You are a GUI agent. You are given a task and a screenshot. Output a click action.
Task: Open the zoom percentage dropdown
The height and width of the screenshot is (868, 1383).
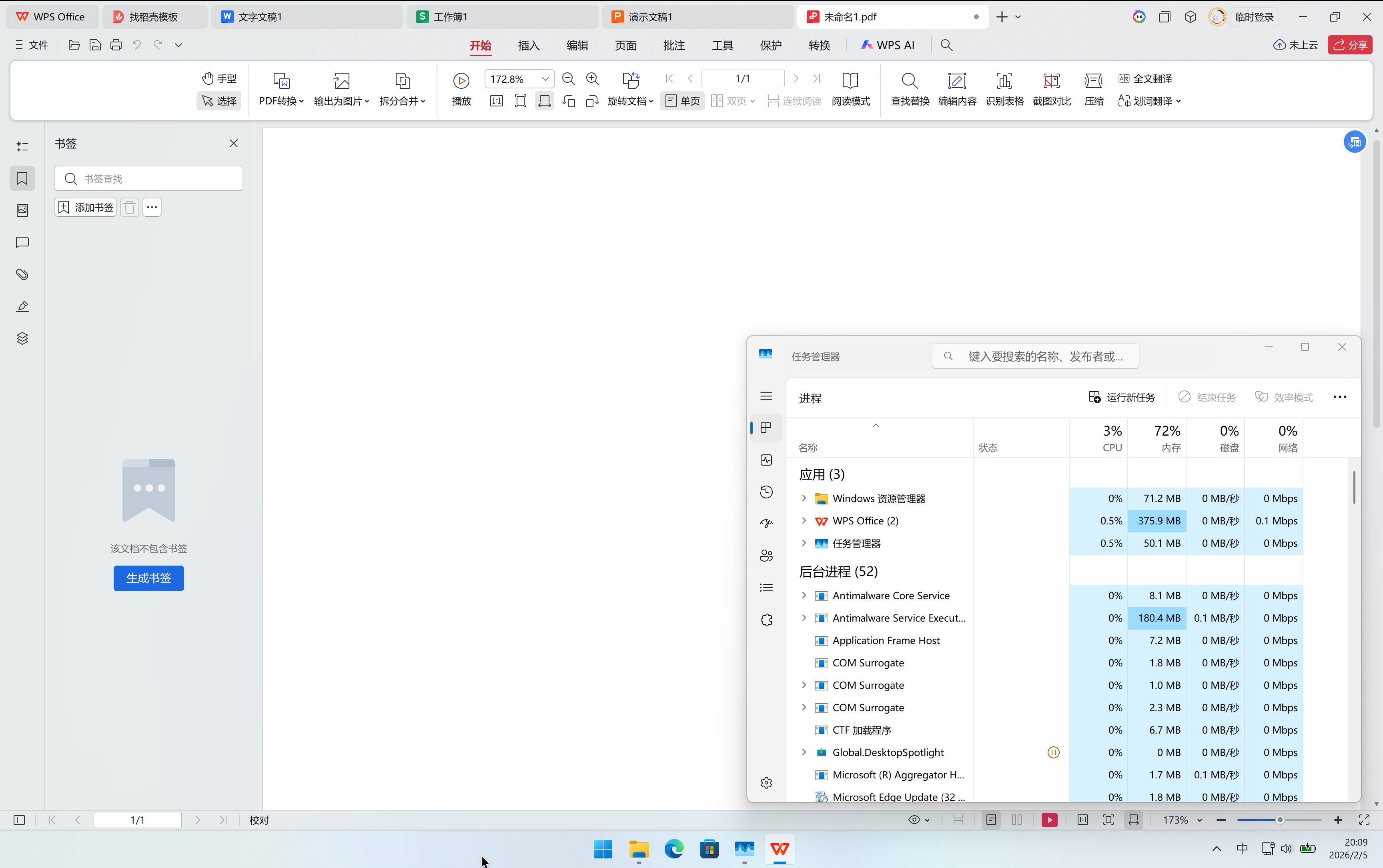pyautogui.click(x=545, y=79)
